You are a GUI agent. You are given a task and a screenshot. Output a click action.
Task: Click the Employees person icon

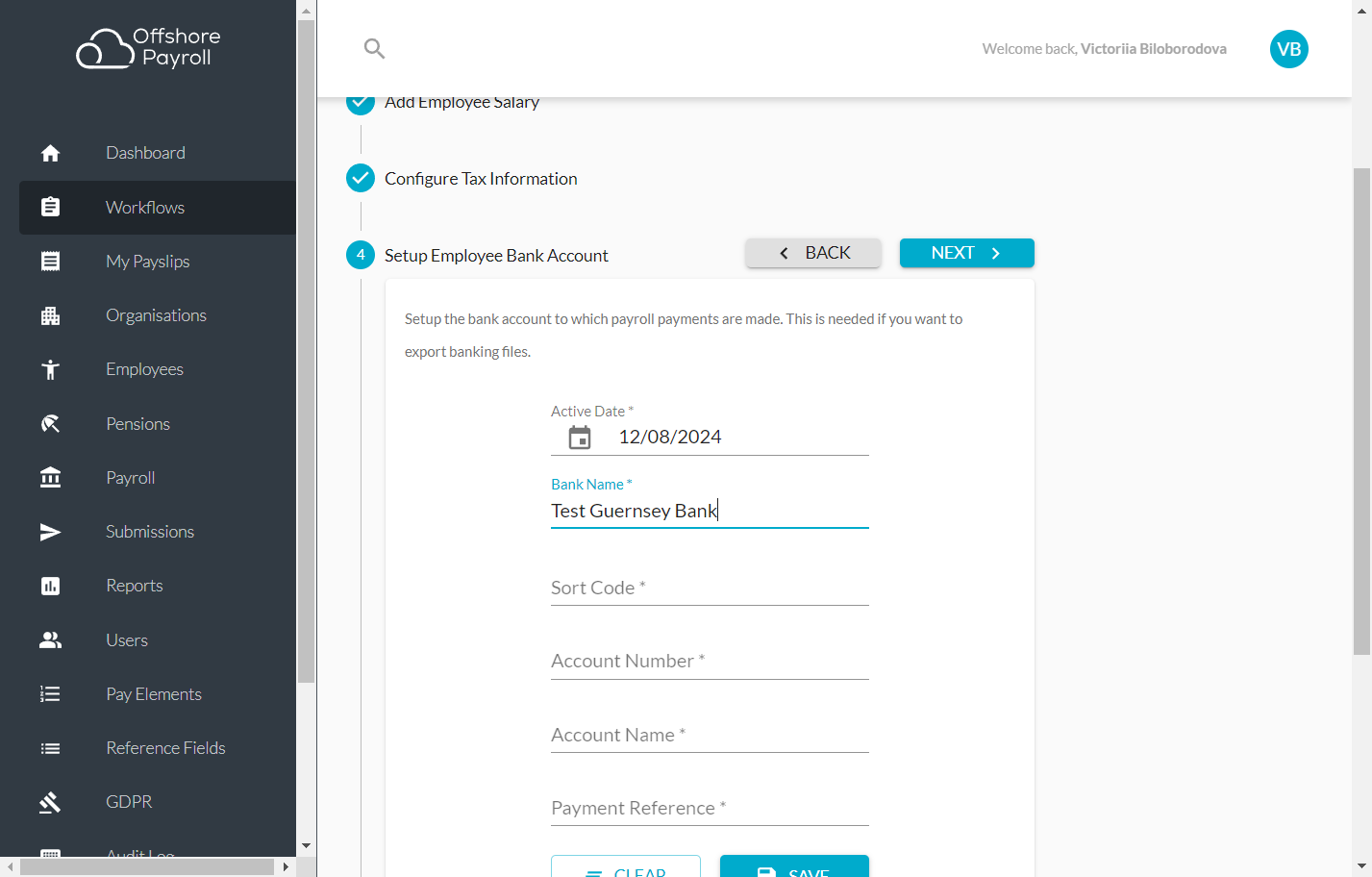pyautogui.click(x=51, y=369)
